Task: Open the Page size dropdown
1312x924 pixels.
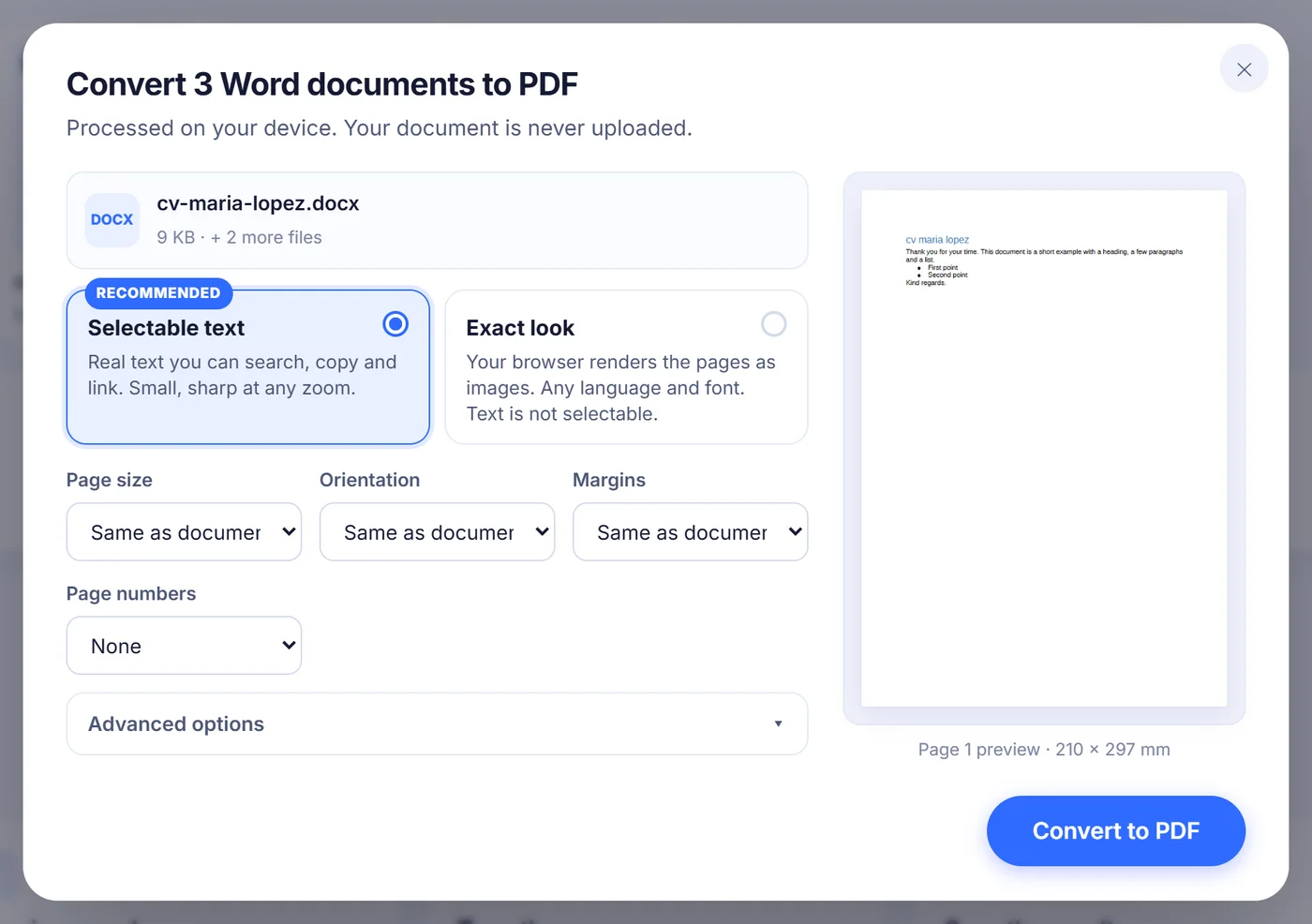Action: pos(184,532)
